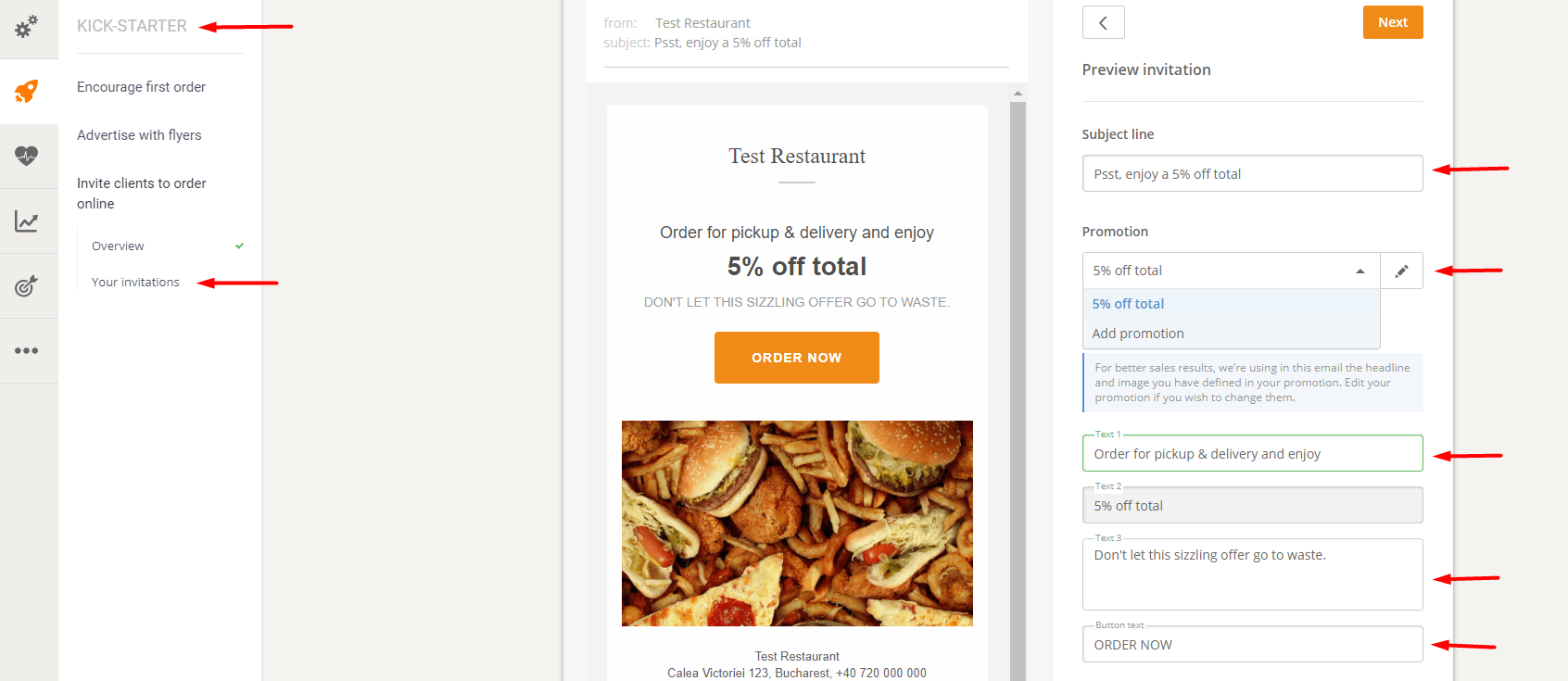Open the setup gears sidebar icon
The width and height of the screenshot is (1568, 681).
coord(27,27)
